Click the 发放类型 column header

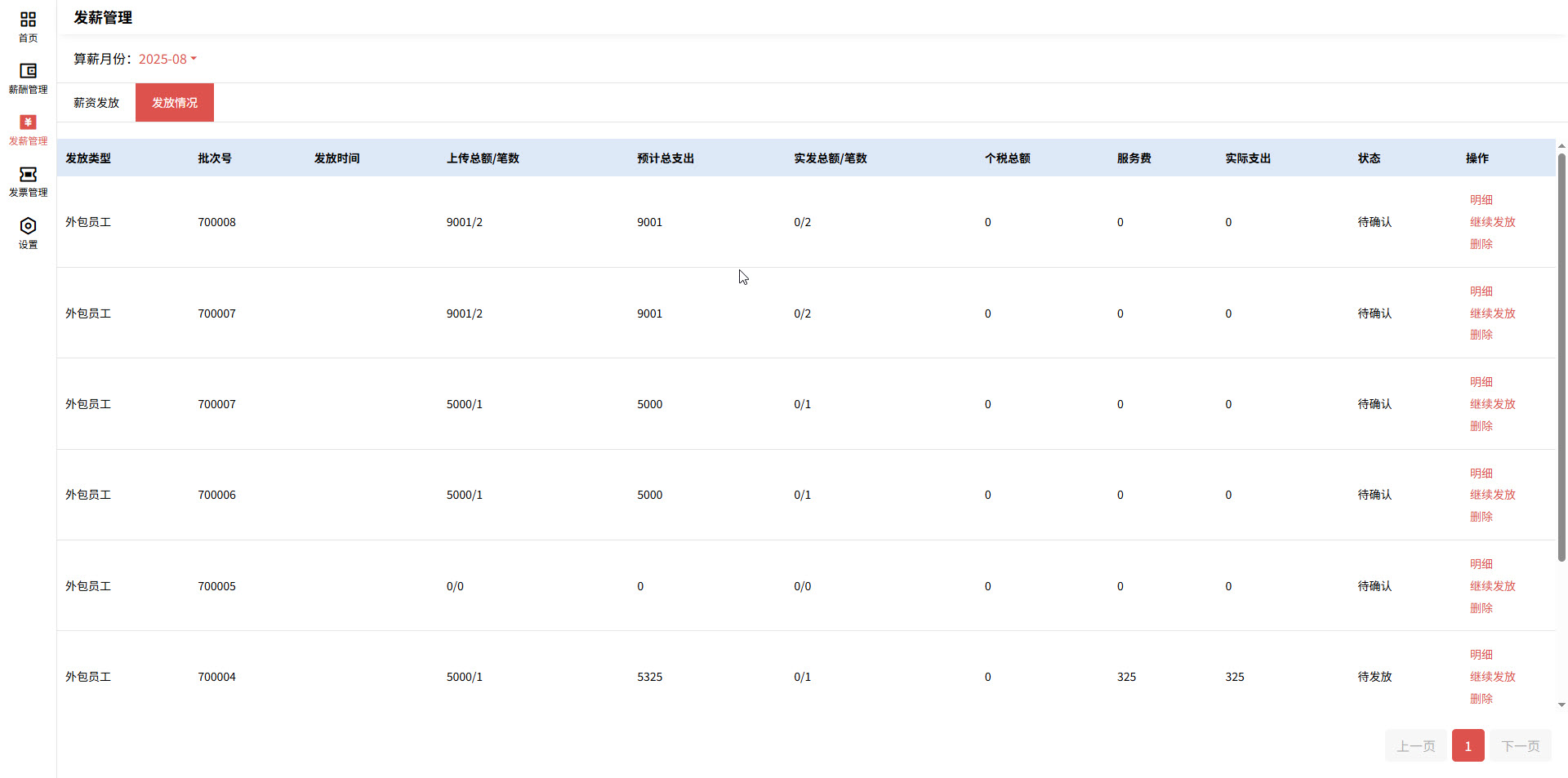click(88, 158)
